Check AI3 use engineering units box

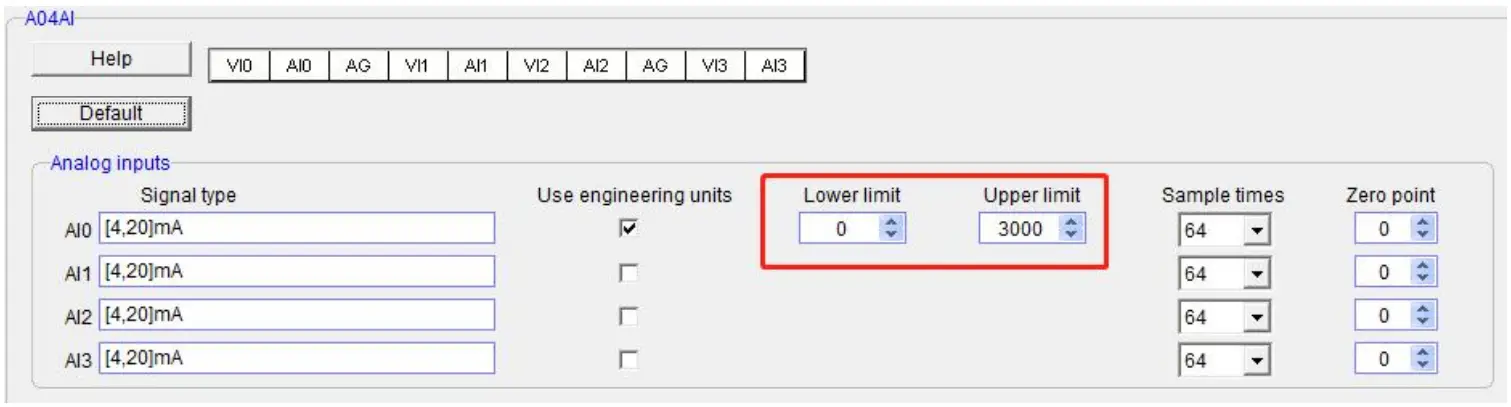628,359
